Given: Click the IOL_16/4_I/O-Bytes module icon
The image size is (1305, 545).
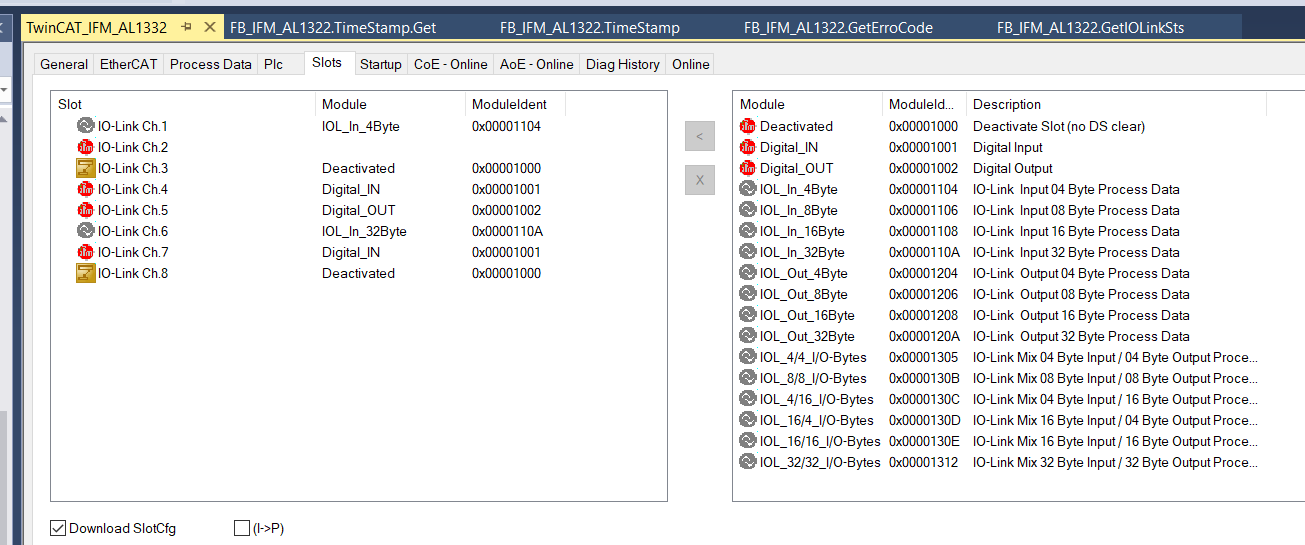Looking at the screenshot, I should (748, 420).
